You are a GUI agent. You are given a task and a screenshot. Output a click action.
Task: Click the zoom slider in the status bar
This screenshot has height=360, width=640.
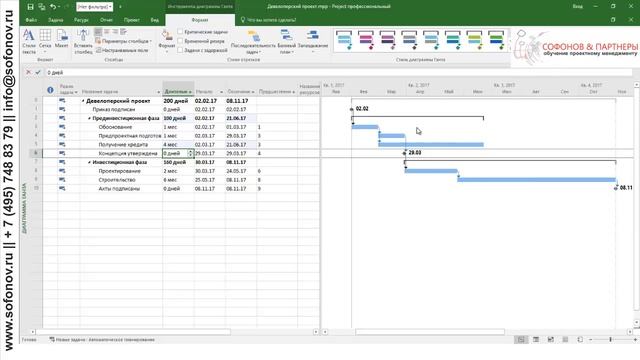[611, 340]
